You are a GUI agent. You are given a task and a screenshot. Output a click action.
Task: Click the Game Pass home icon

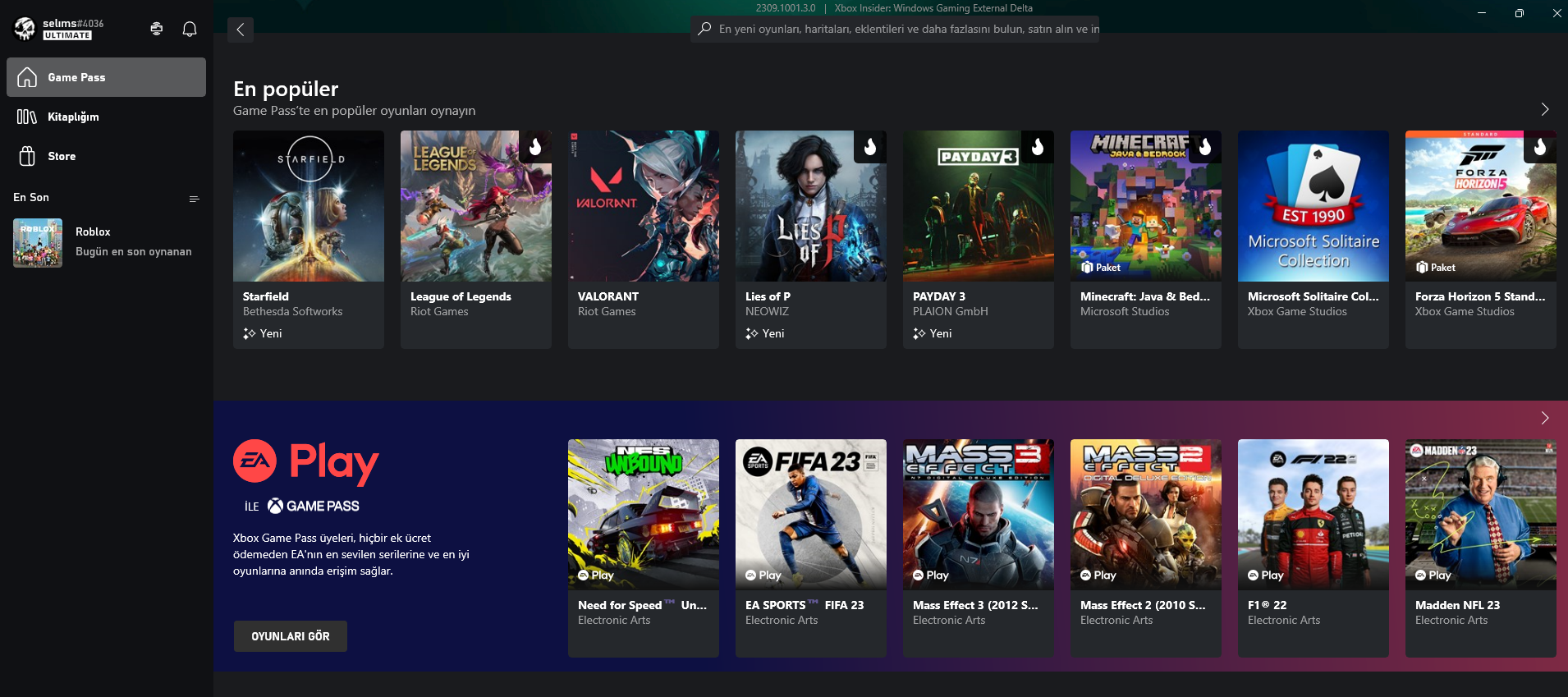[x=27, y=77]
